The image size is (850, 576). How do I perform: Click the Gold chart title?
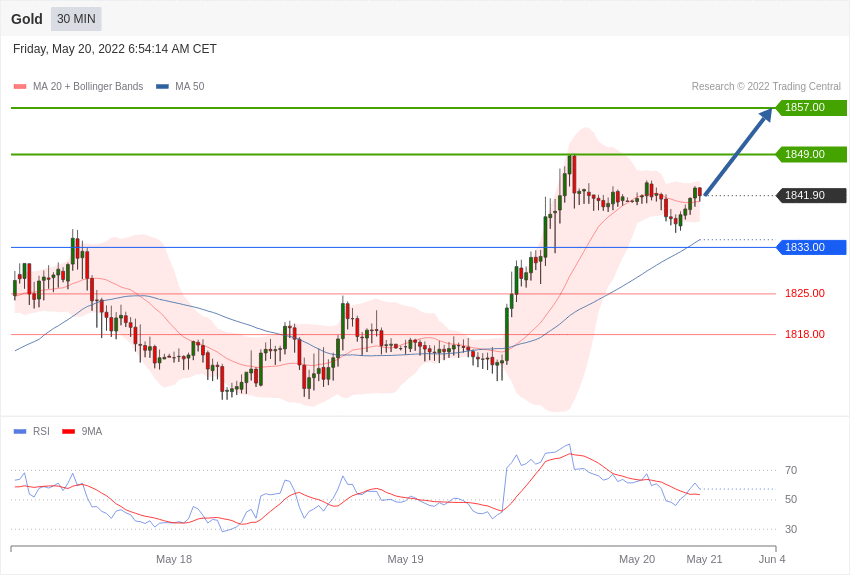click(27, 19)
